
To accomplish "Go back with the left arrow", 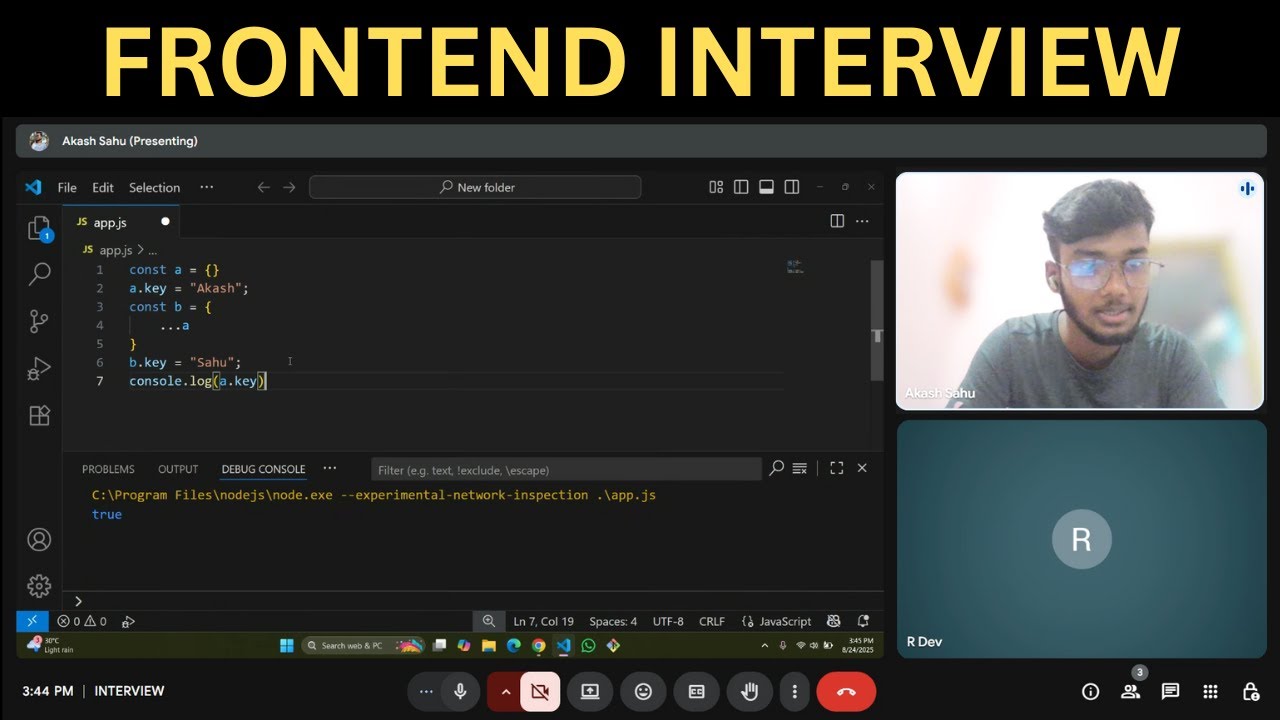I will click(x=264, y=187).
